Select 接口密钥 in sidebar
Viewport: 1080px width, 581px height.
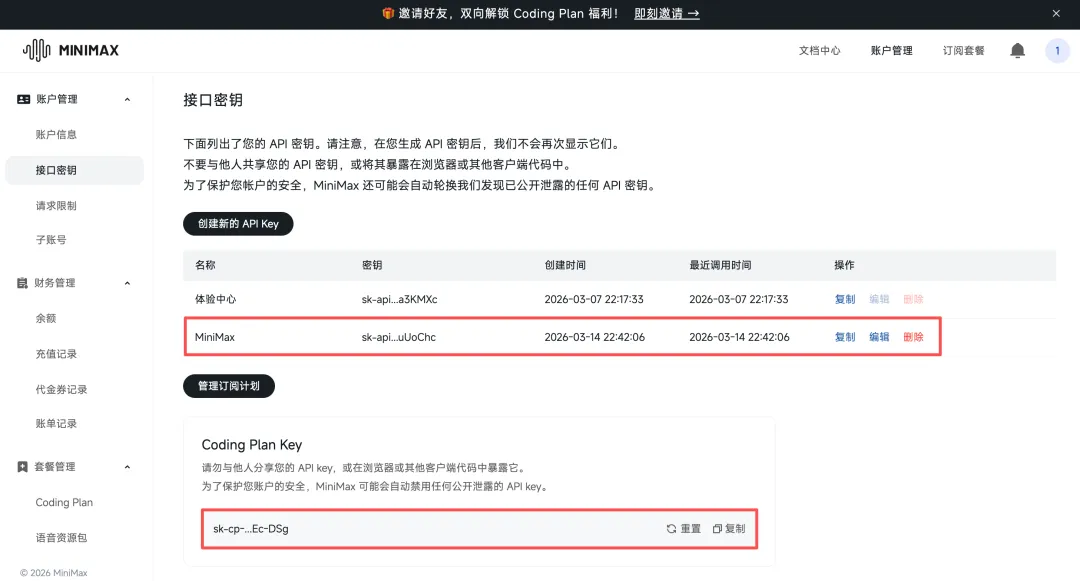[x=74, y=170]
